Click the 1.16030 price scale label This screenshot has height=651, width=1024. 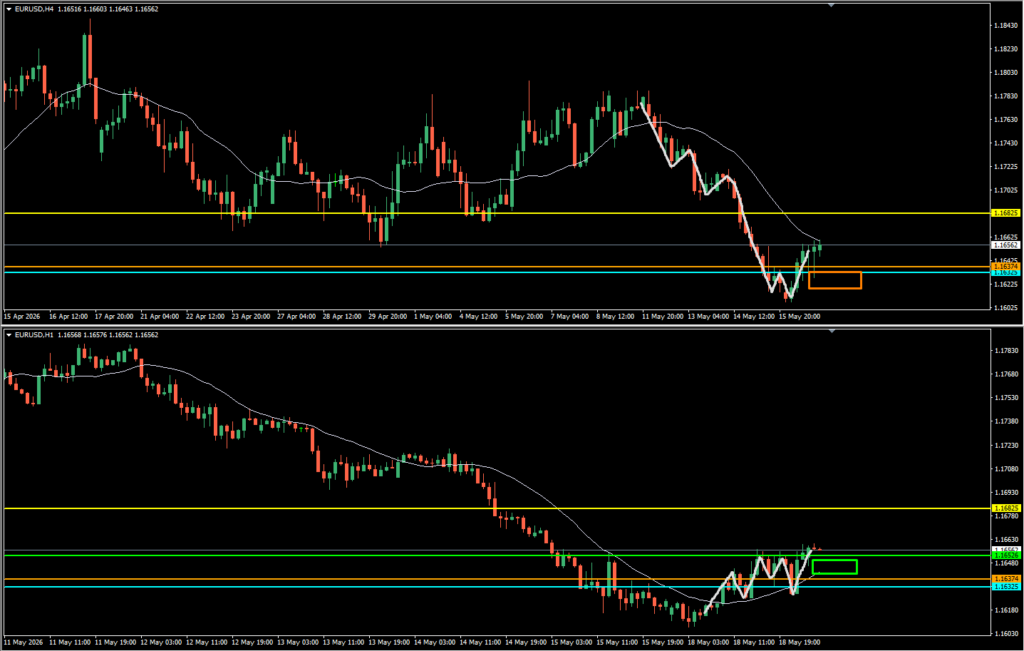point(1005,633)
